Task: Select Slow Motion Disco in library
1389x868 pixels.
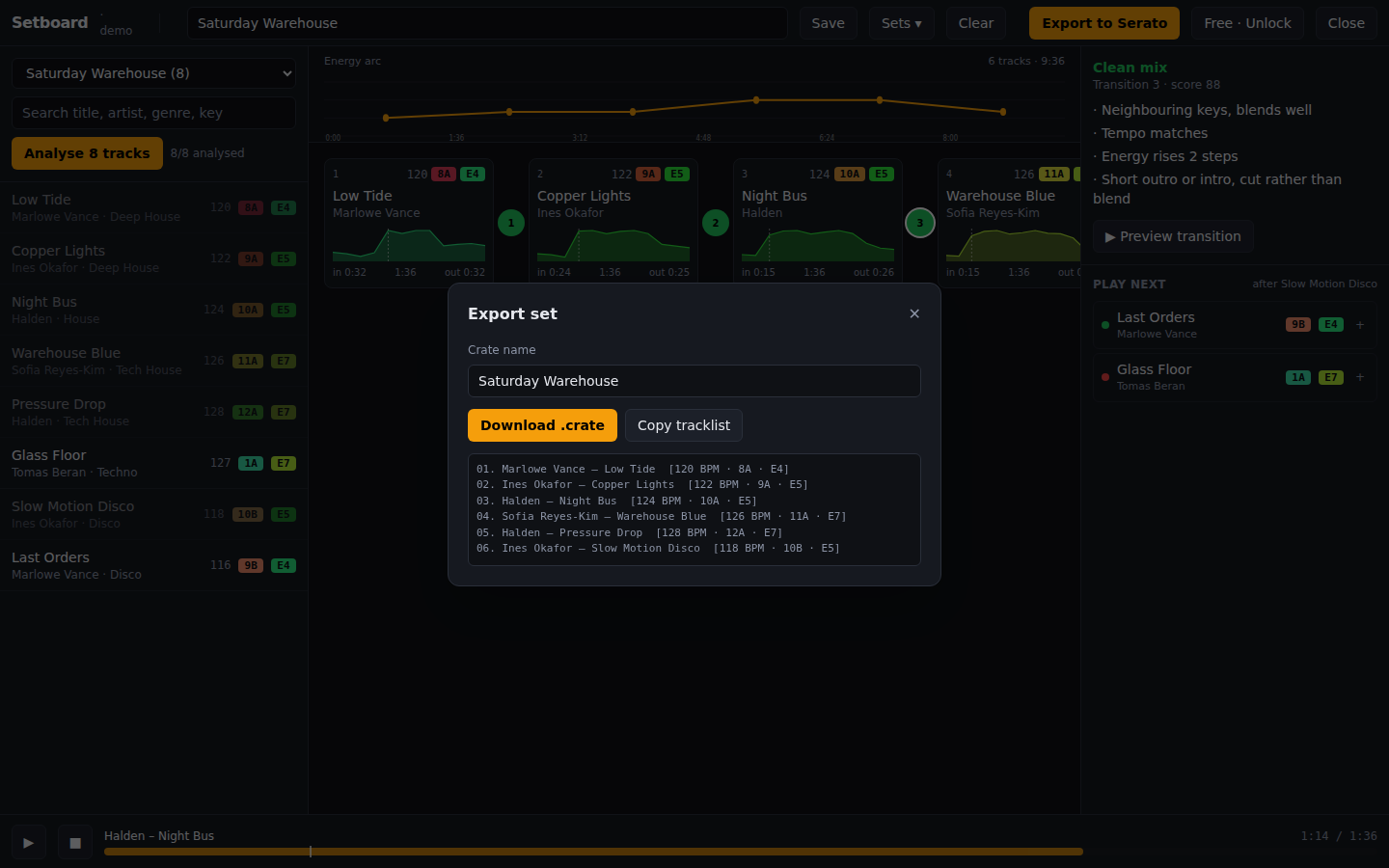Action: point(154,514)
